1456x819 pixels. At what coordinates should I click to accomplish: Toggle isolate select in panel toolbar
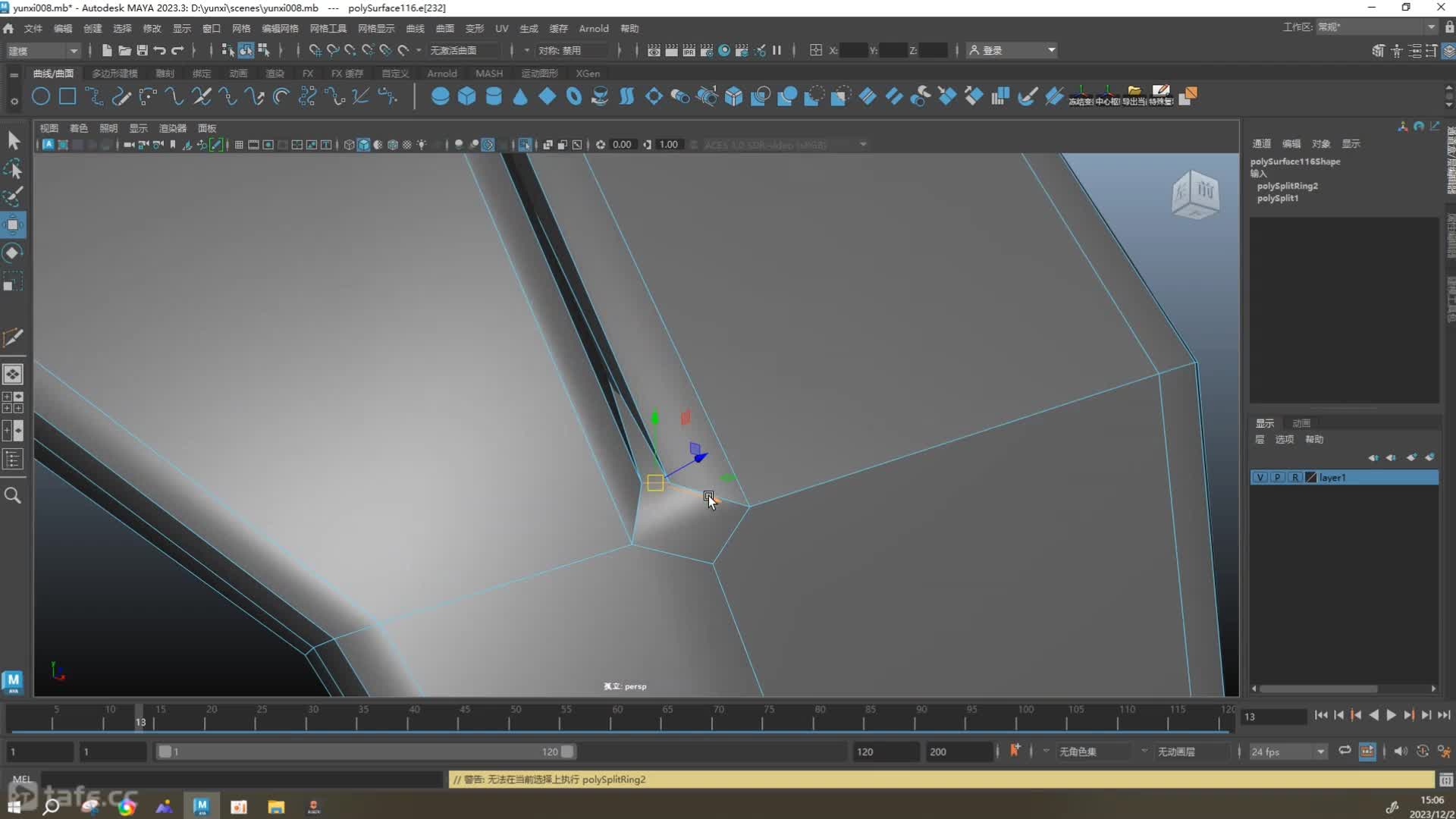[525, 145]
